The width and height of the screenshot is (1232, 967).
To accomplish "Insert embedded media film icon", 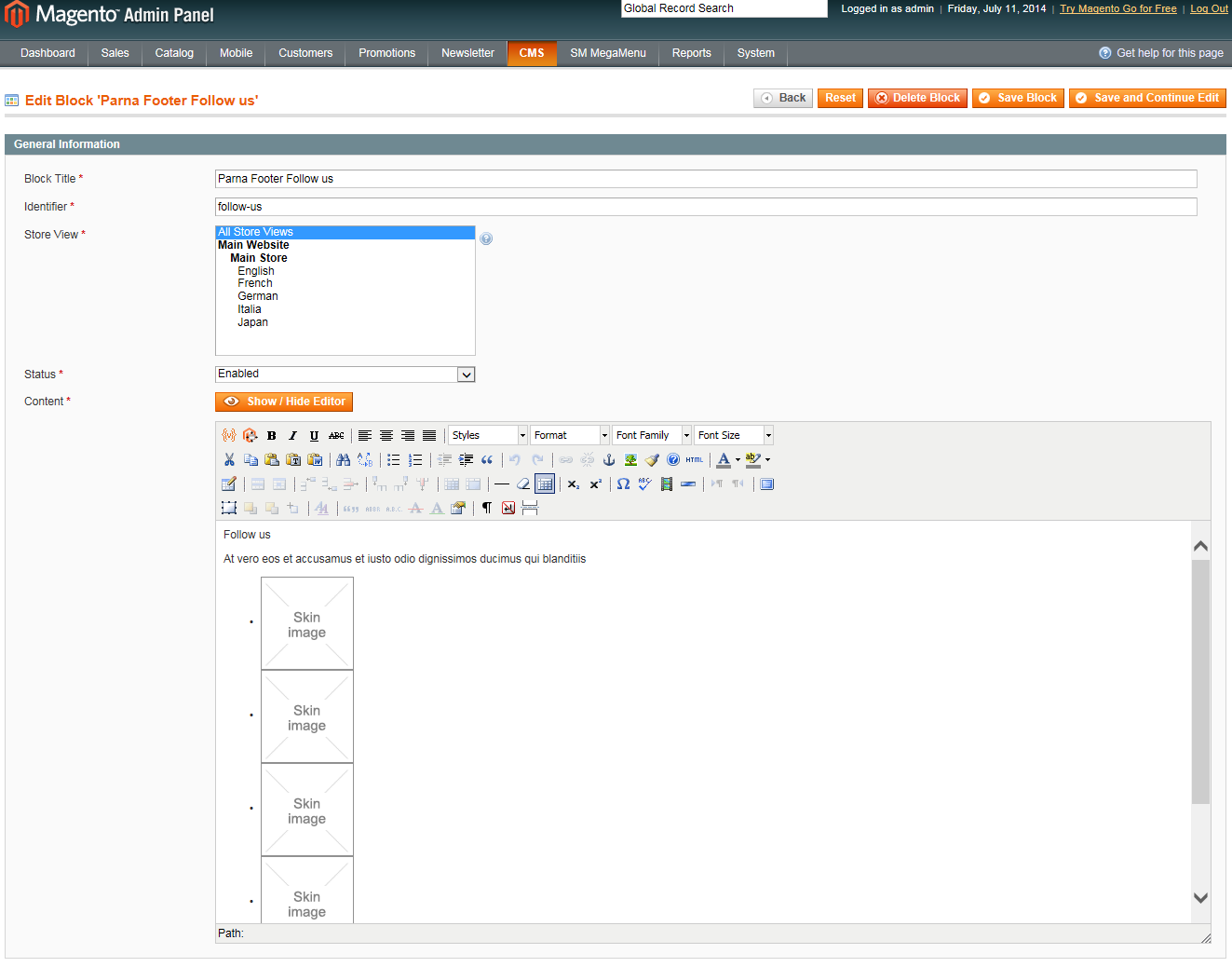I will (667, 483).
